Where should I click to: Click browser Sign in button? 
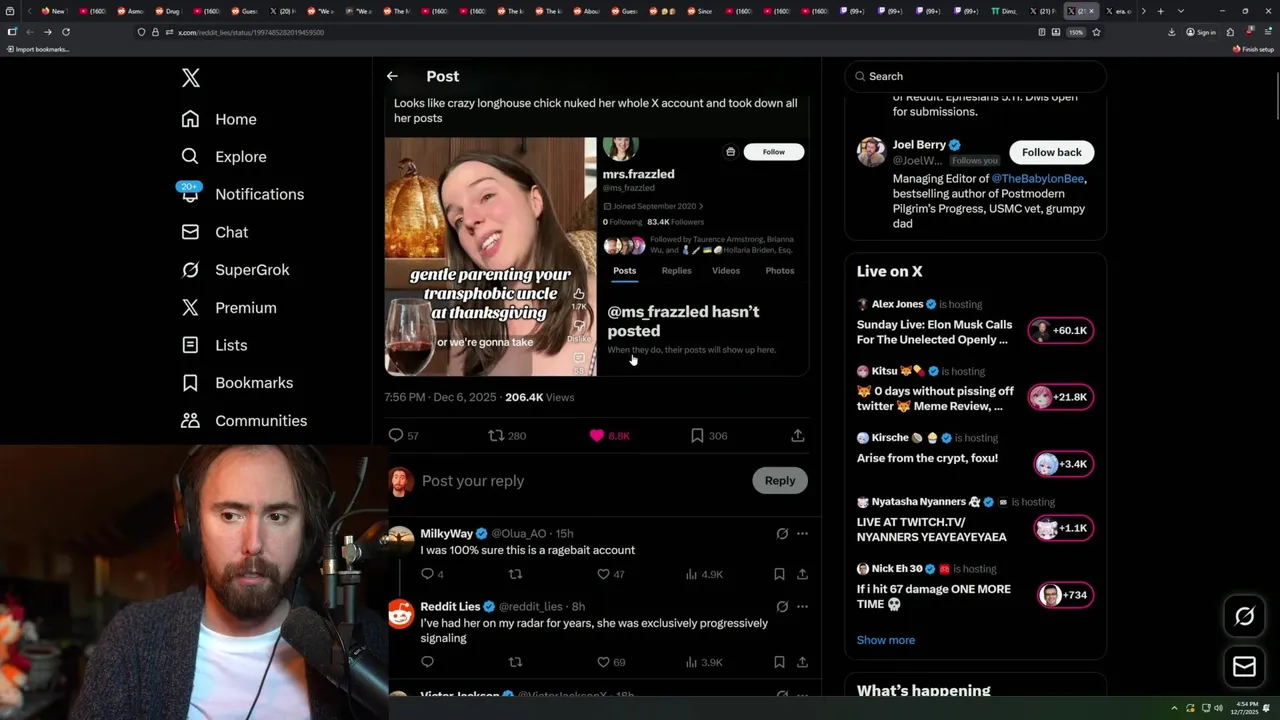[x=1201, y=32]
